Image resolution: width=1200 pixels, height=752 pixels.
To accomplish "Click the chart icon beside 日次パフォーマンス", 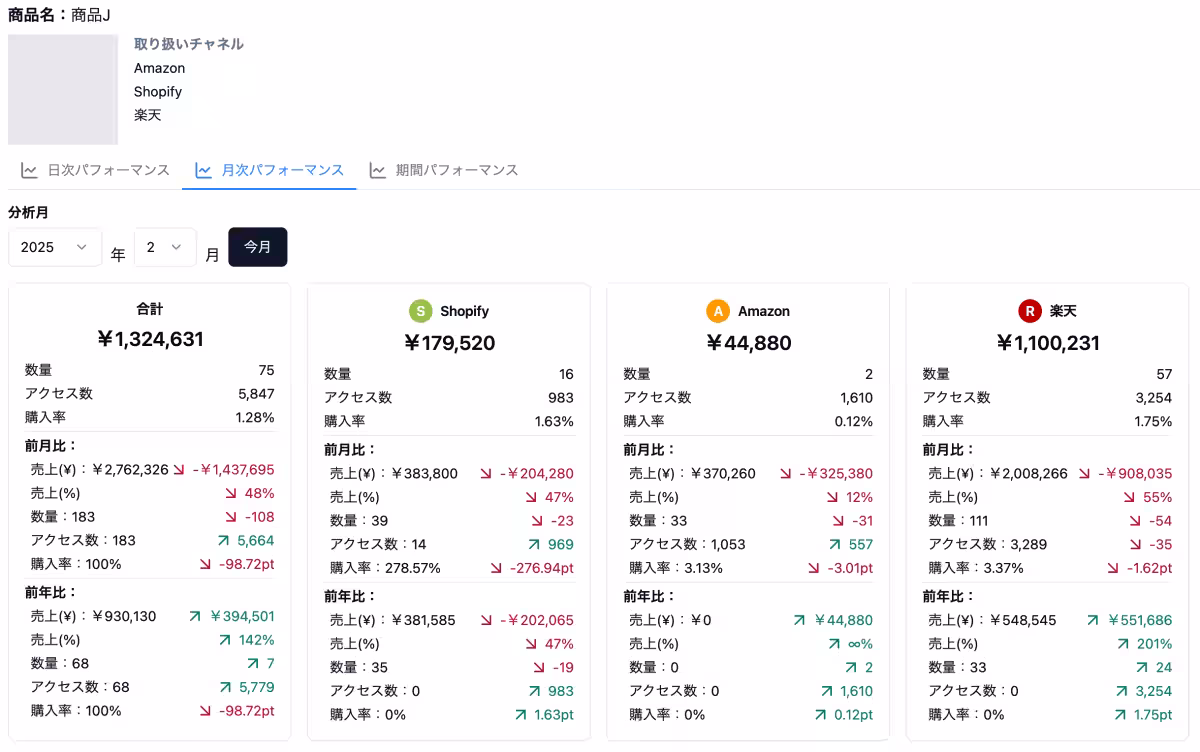I will (x=30, y=170).
